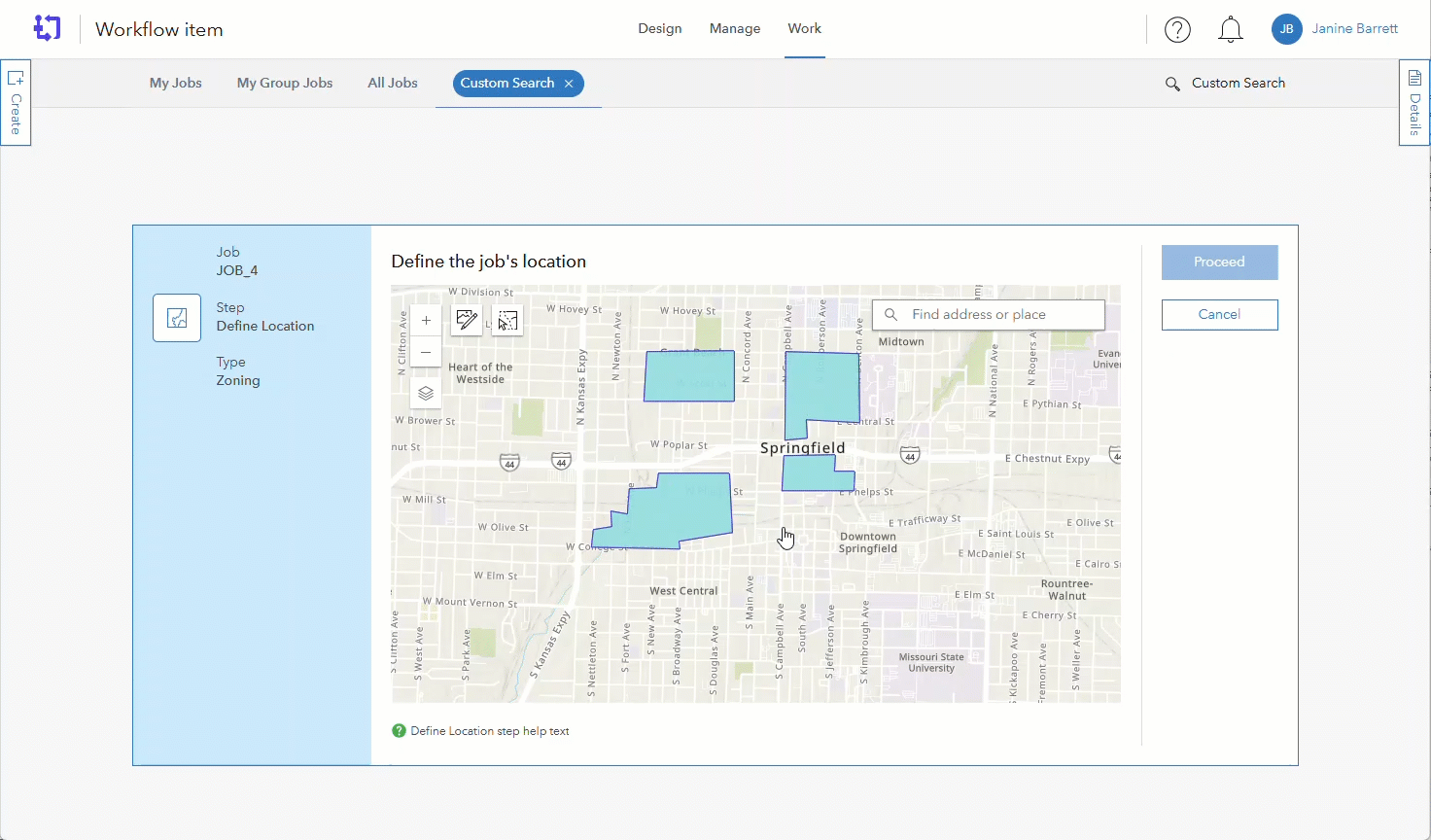Zoom in on the map
1431x840 pixels.
click(x=426, y=320)
